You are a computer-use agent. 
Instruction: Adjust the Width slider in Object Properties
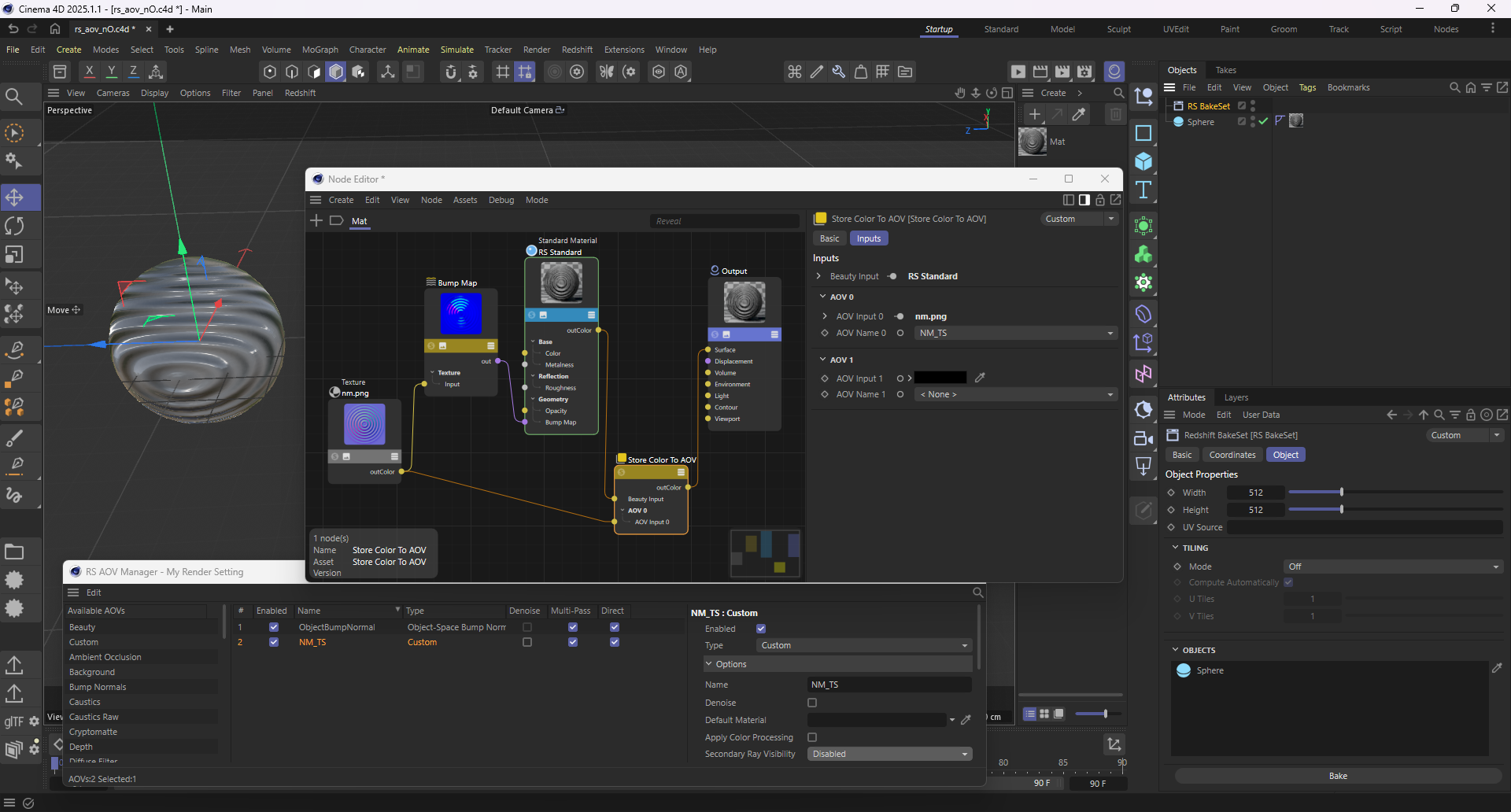pyautogui.click(x=1342, y=492)
